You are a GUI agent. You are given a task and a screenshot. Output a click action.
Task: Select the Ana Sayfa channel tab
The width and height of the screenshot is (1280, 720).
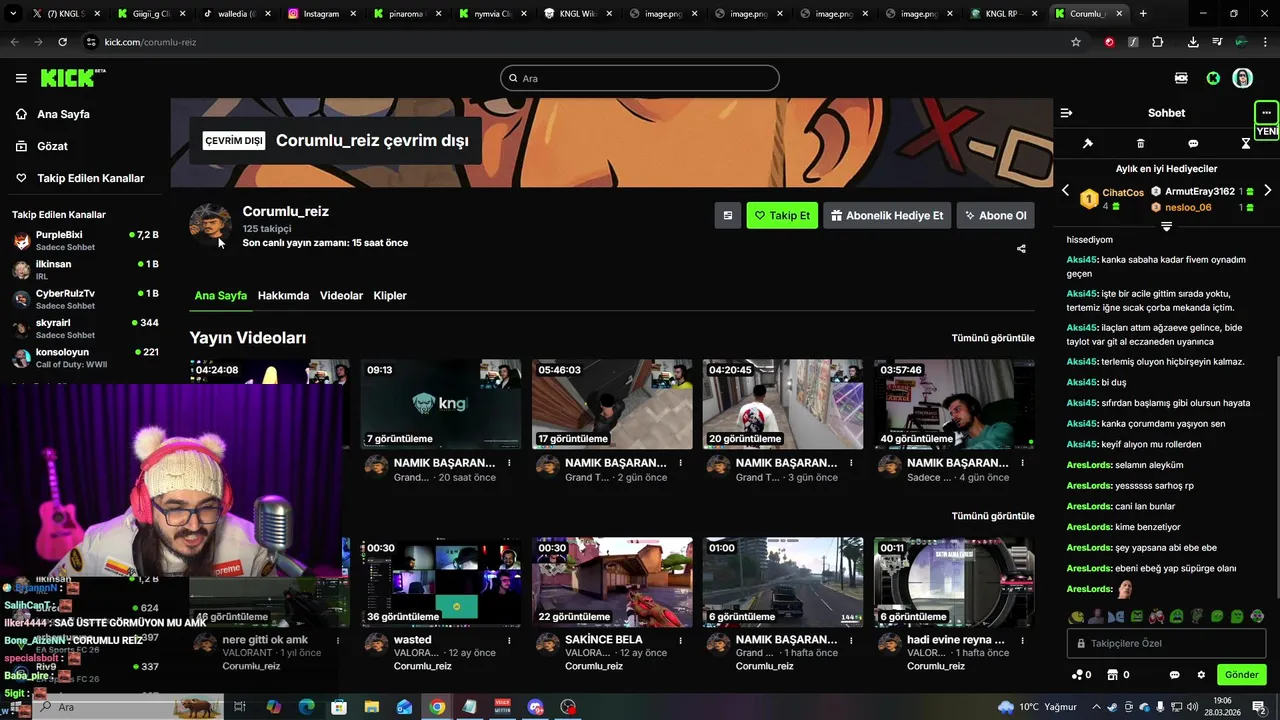pos(220,296)
